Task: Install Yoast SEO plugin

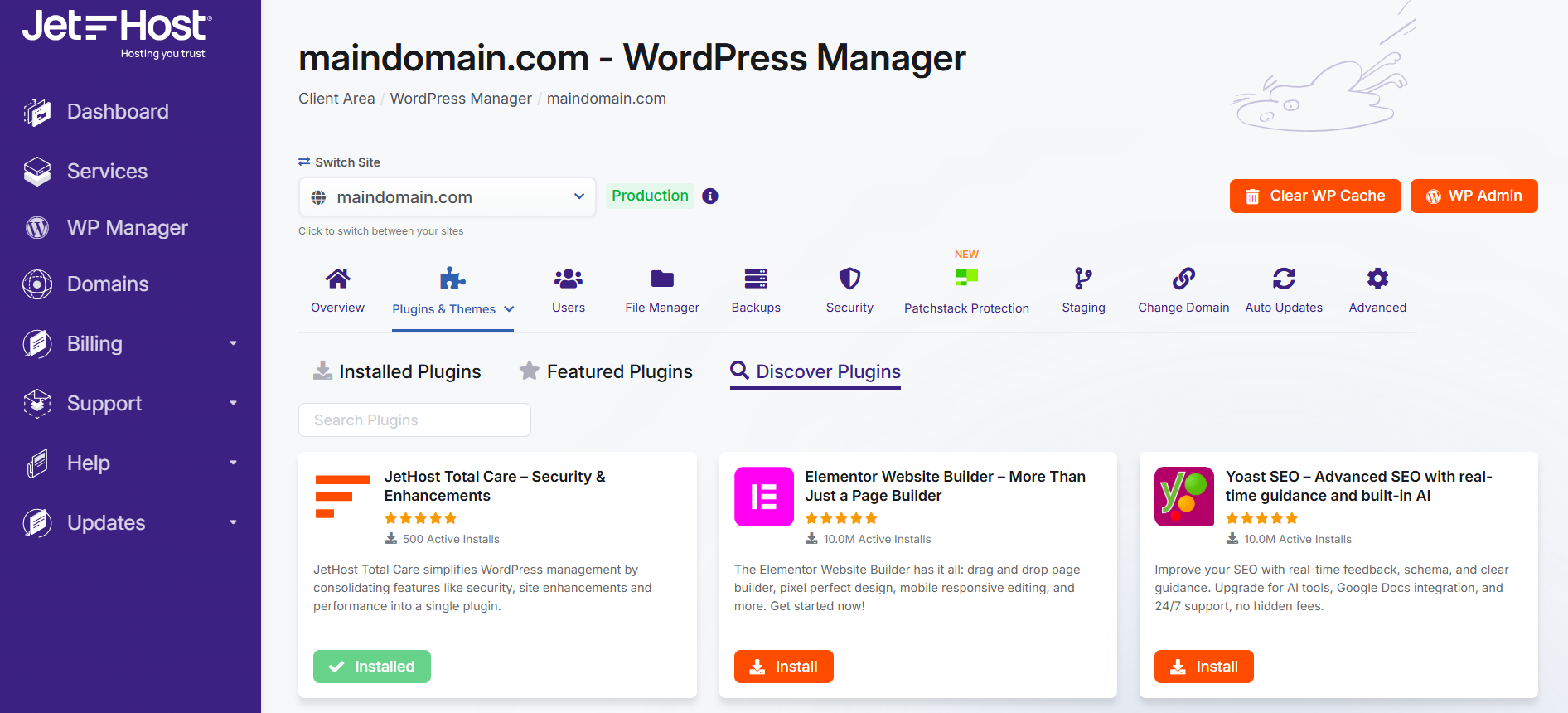Action: [1204, 667]
